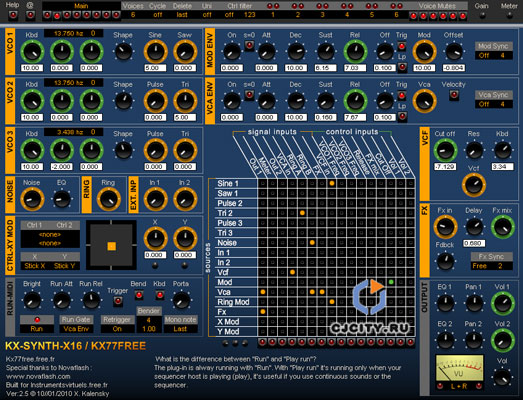Open the Voices count selector
Image resolution: width=523 pixels, height=400 pixels.
pyautogui.click(x=133, y=15)
